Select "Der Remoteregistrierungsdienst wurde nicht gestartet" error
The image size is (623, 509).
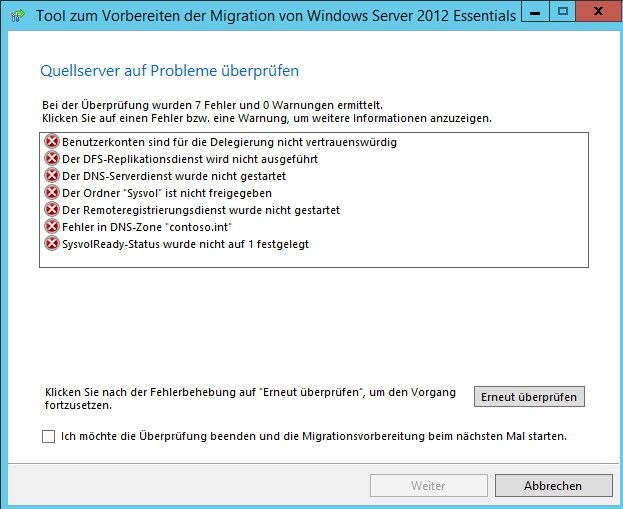[x=201, y=210]
